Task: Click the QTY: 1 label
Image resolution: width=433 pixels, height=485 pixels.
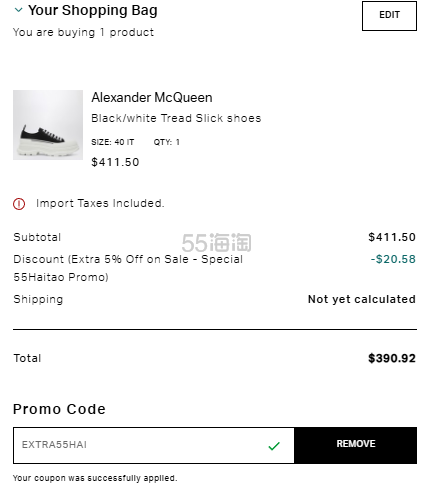Action: [167, 142]
